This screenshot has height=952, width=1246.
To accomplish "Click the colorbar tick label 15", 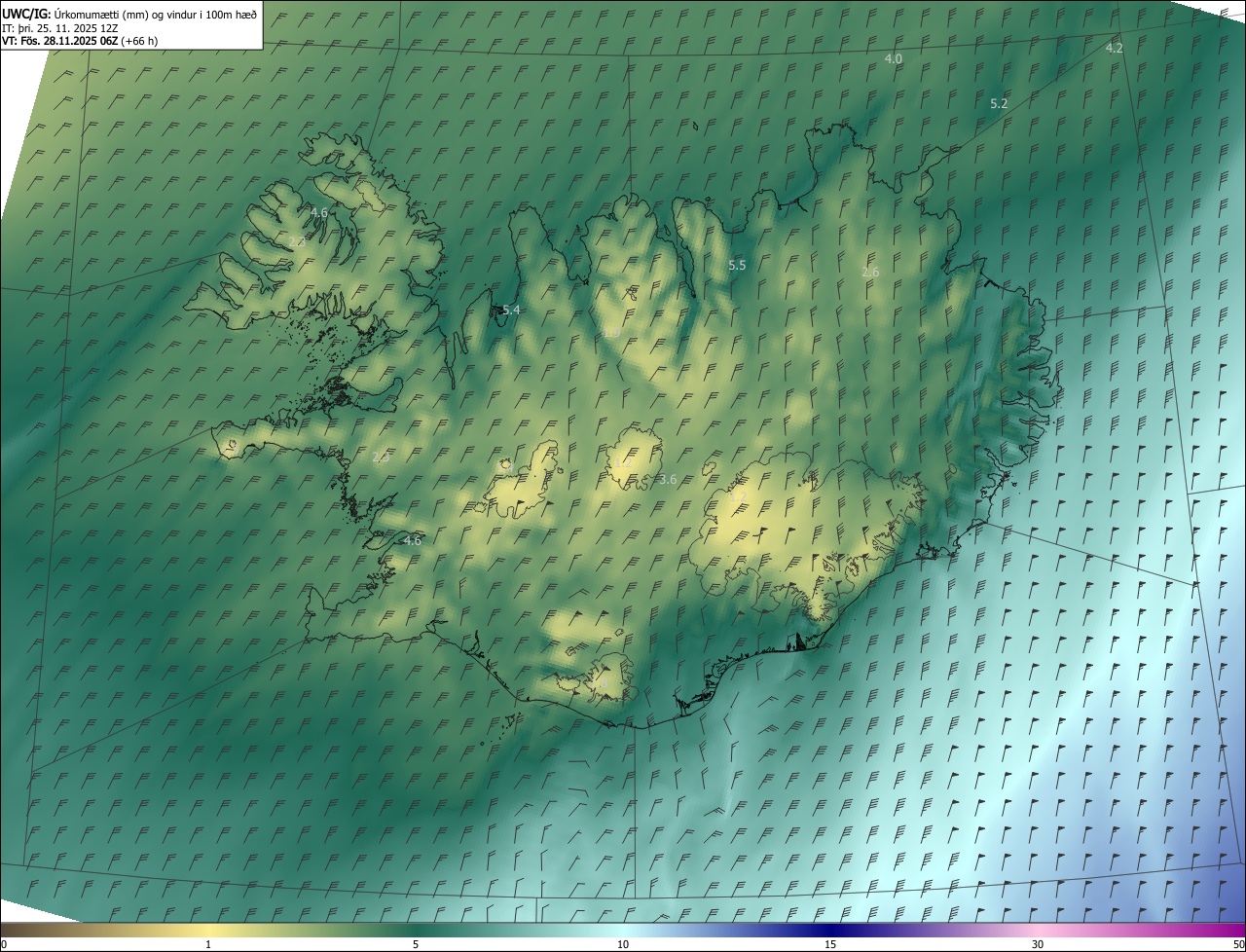I will [x=830, y=944].
